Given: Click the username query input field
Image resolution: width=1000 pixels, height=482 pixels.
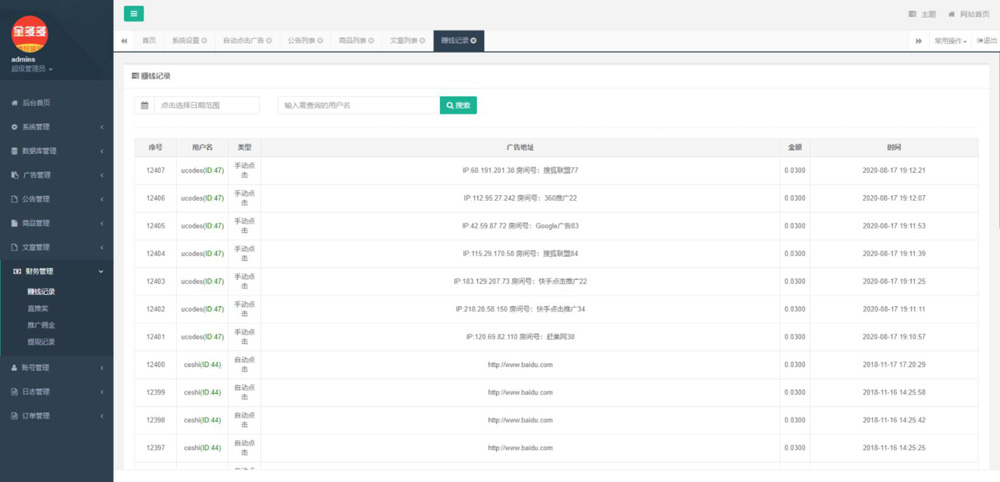Looking at the screenshot, I should click(x=358, y=105).
